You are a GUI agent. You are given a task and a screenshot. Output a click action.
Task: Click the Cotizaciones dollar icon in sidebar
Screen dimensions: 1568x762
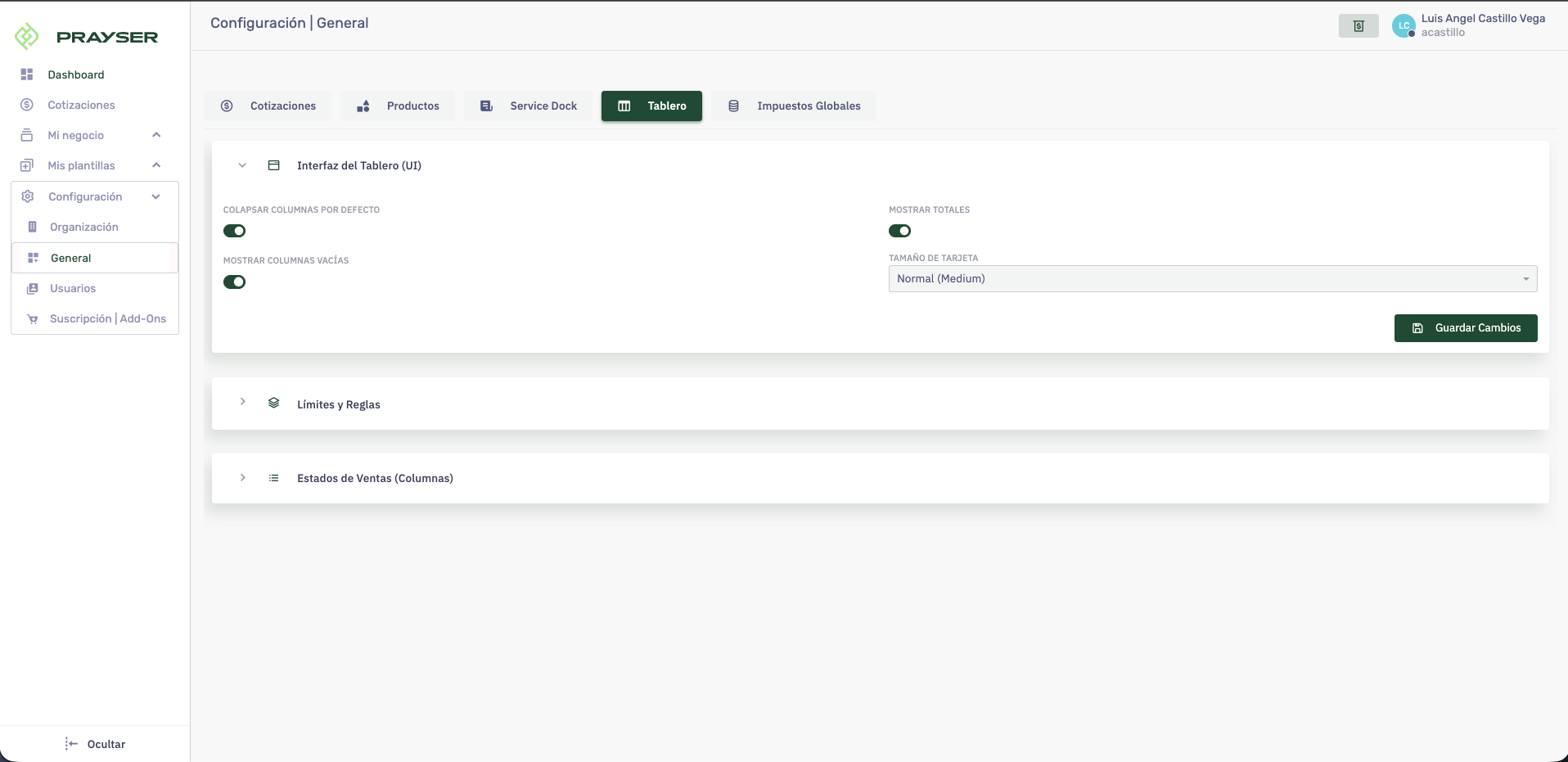(x=27, y=105)
